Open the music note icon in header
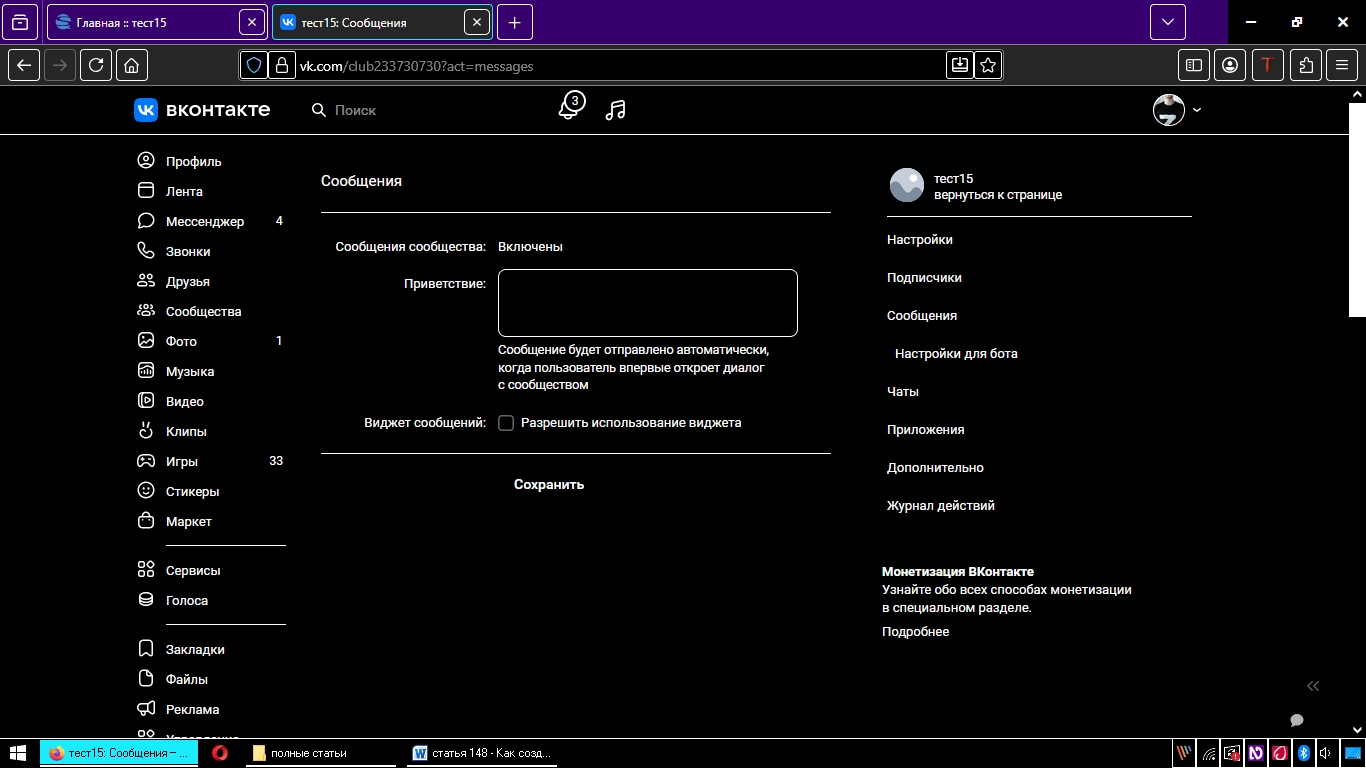The image size is (1366, 768). tap(616, 110)
